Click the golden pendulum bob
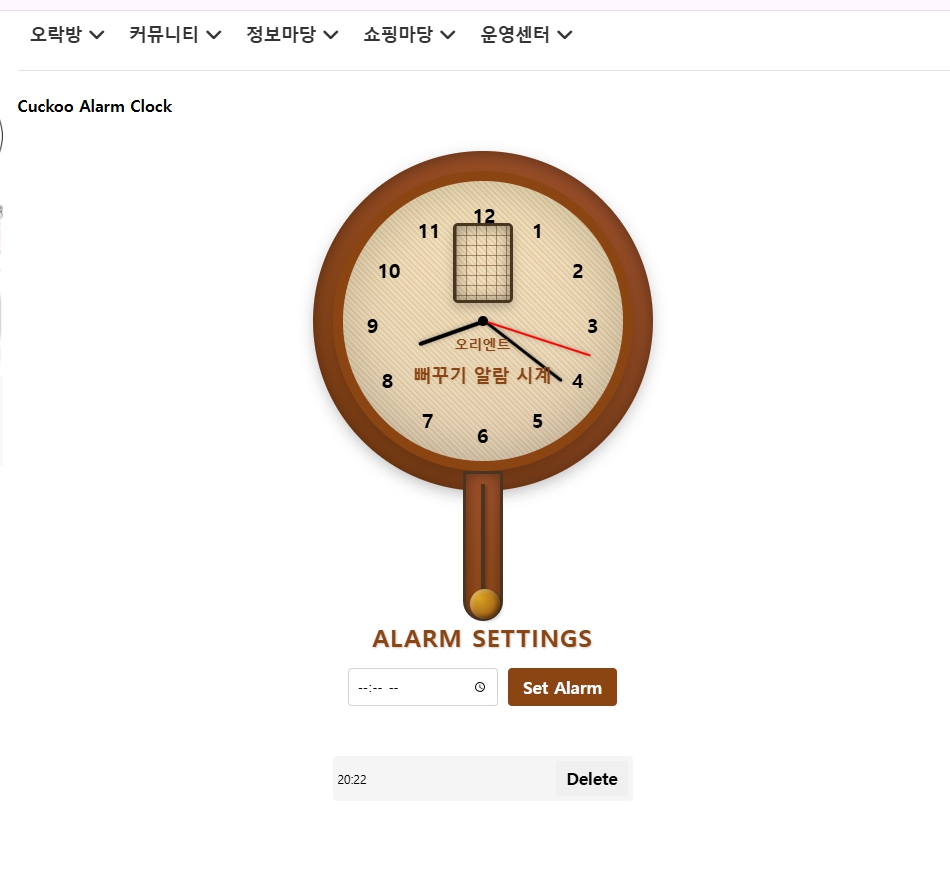Screen dimensions: 950x892 point(484,604)
